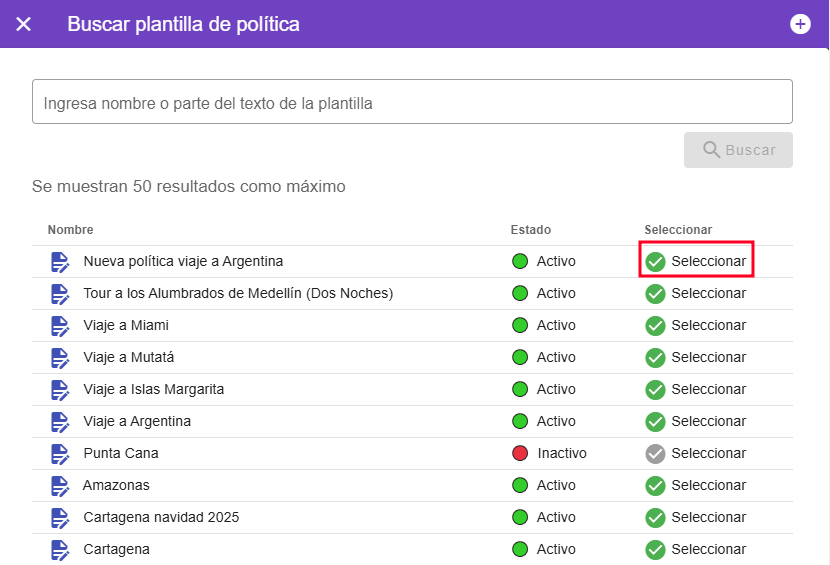Click edit icon for Tour a los Alumbrados de Medellín
830x565 pixels.
click(x=60, y=293)
